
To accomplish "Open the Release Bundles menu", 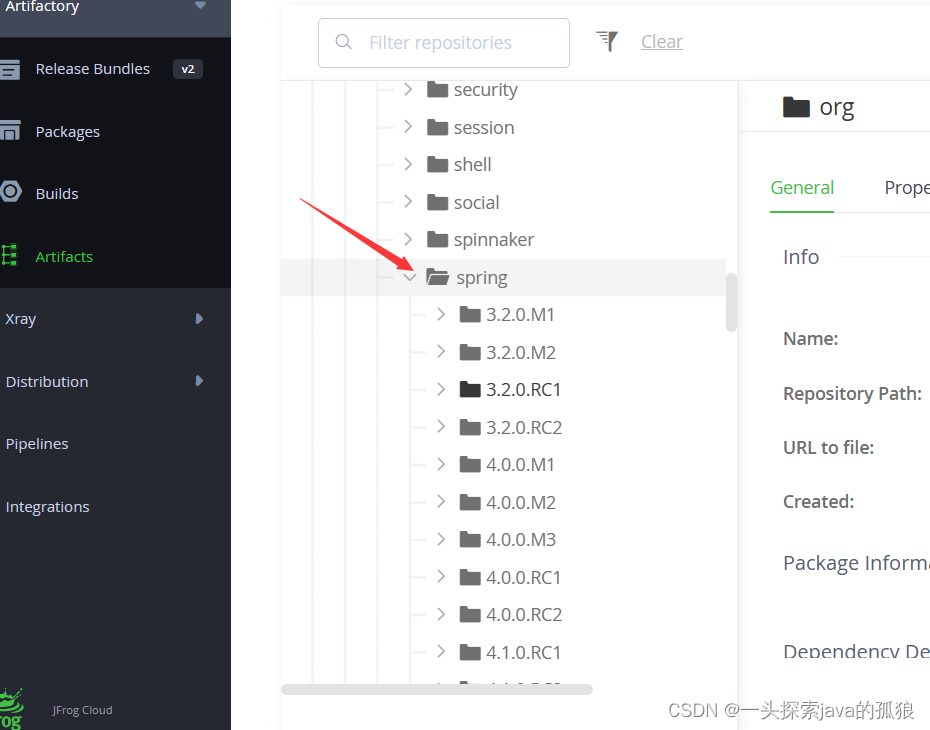I will 93,69.
